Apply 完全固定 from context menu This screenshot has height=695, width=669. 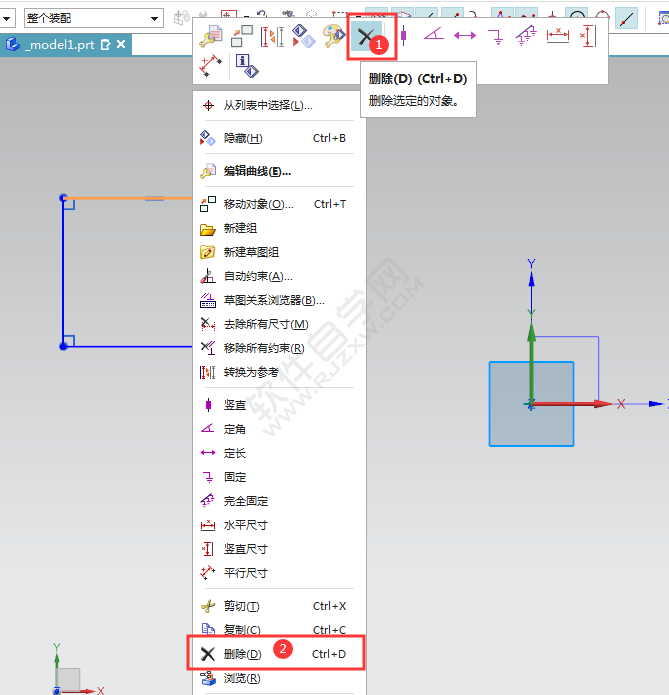coord(280,501)
